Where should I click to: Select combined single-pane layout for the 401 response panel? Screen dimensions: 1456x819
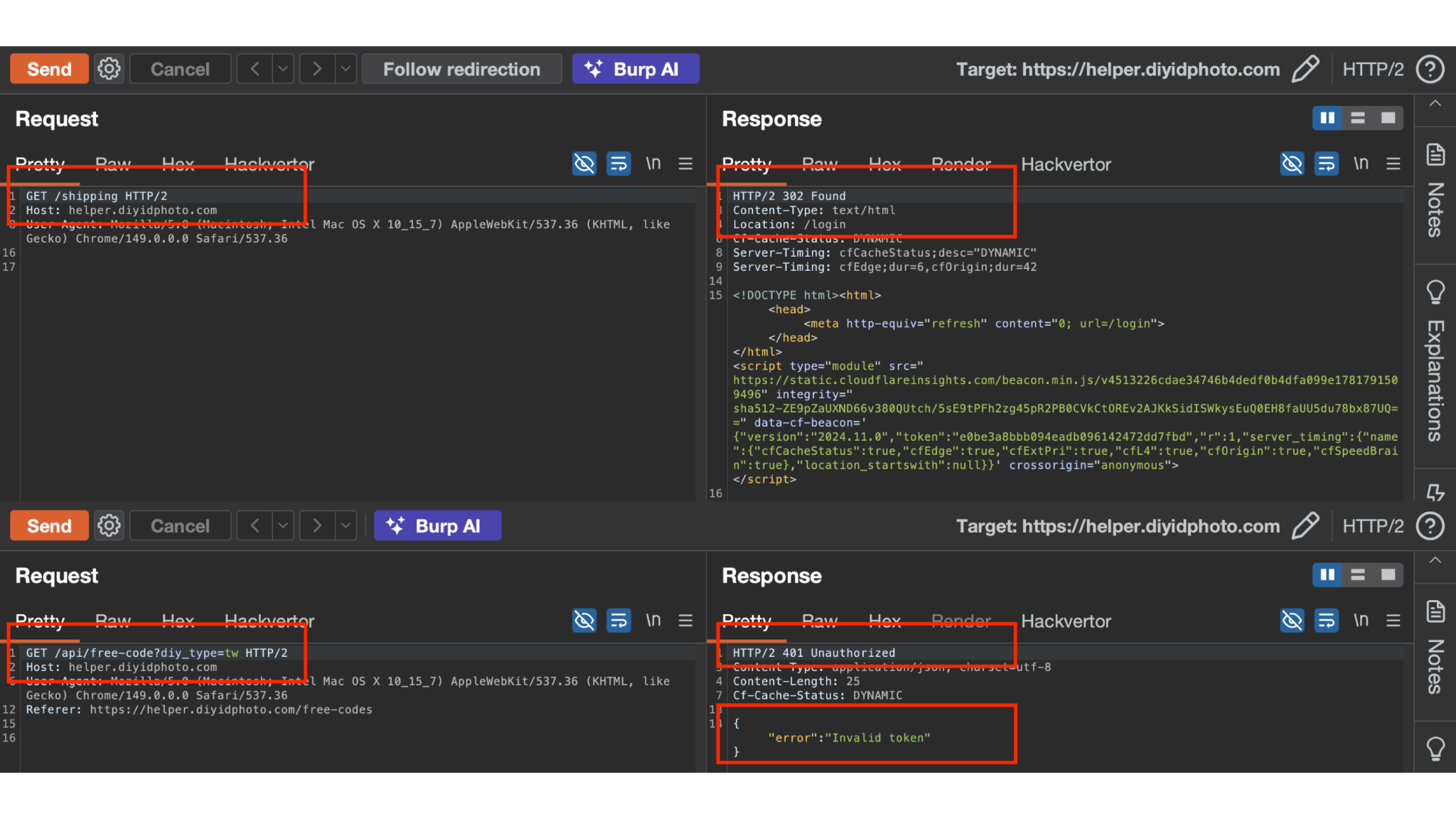[1388, 575]
